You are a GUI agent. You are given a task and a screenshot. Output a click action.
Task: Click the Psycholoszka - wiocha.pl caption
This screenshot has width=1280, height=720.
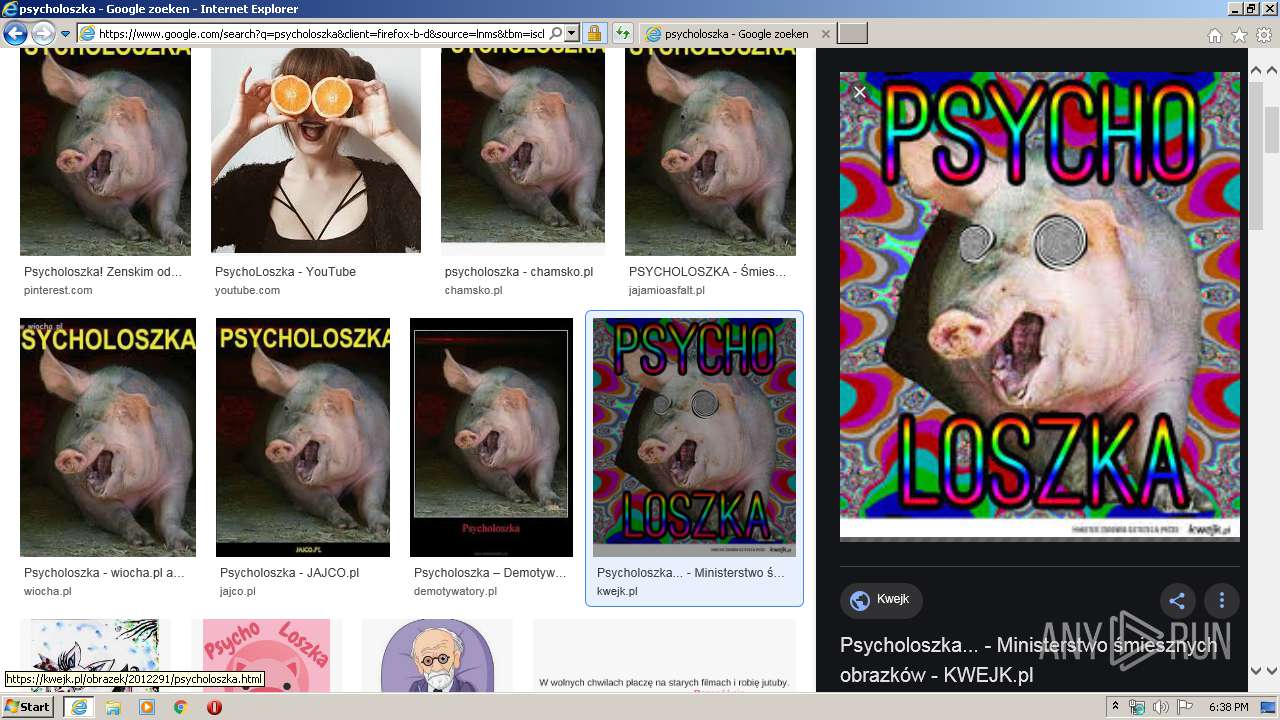[x=104, y=573]
